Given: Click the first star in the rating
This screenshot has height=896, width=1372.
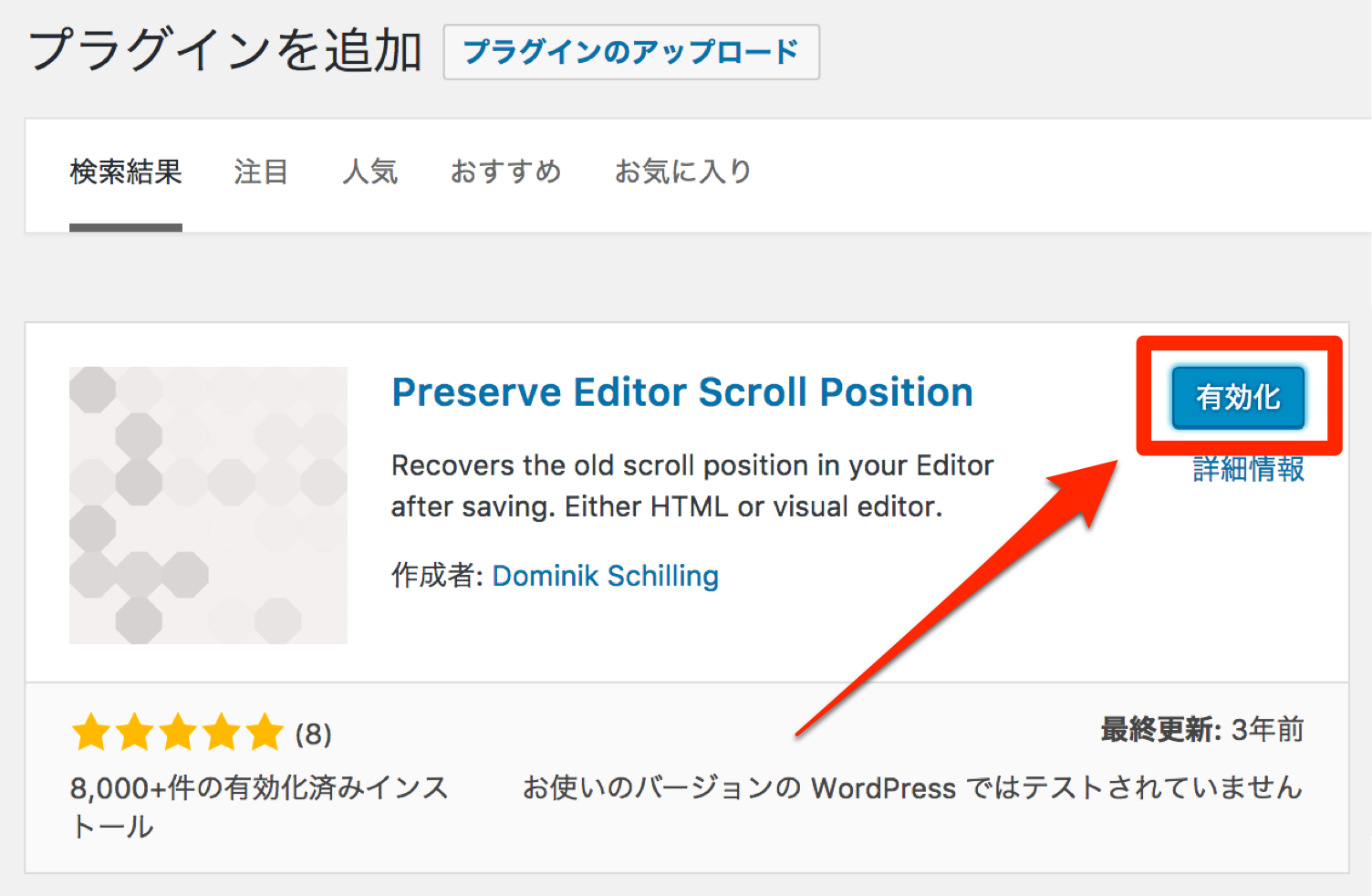Looking at the screenshot, I should [90, 733].
